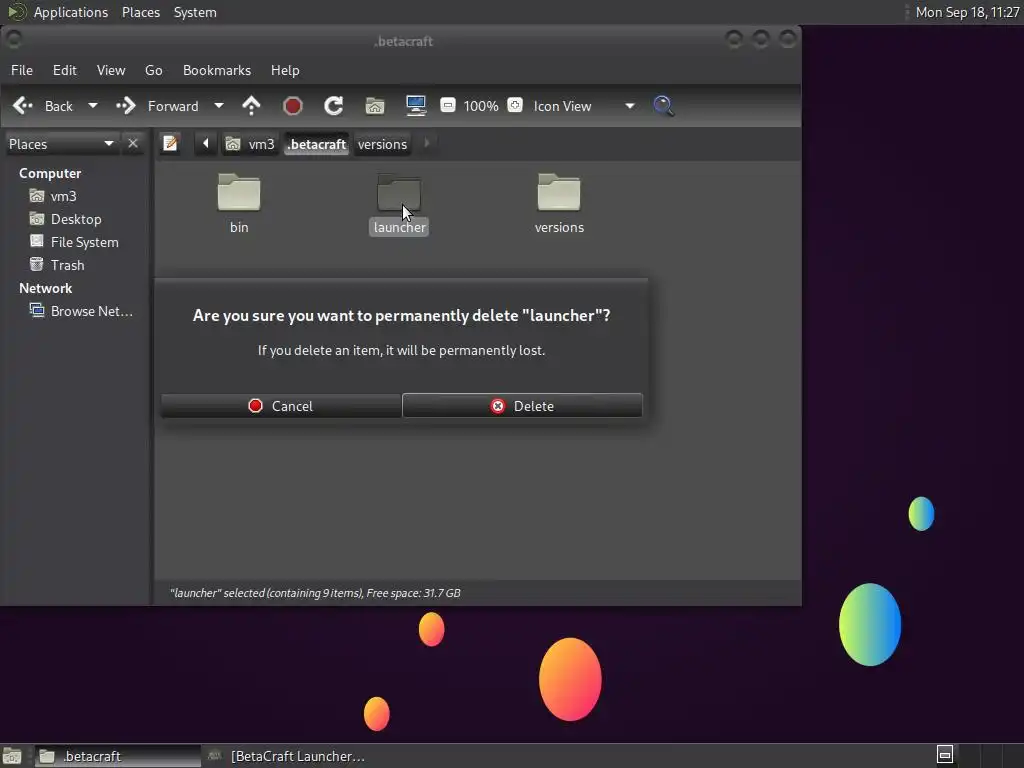Switch to BetaCraft Launcher taskbar window

[x=287, y=756]
